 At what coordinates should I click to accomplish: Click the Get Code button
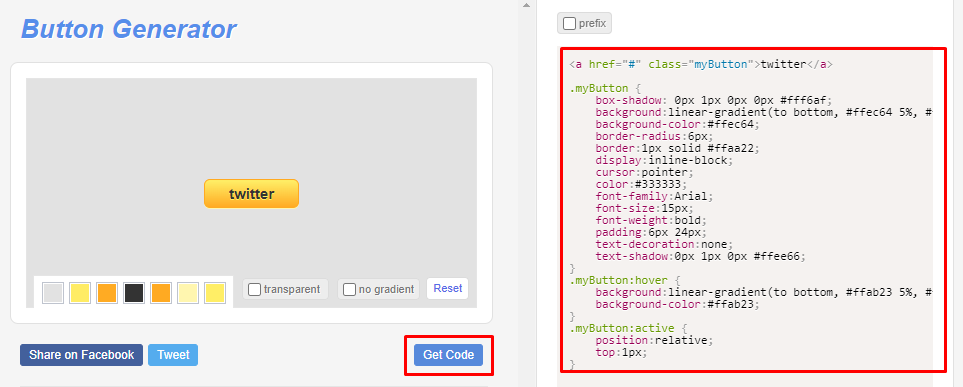(448, 355)
